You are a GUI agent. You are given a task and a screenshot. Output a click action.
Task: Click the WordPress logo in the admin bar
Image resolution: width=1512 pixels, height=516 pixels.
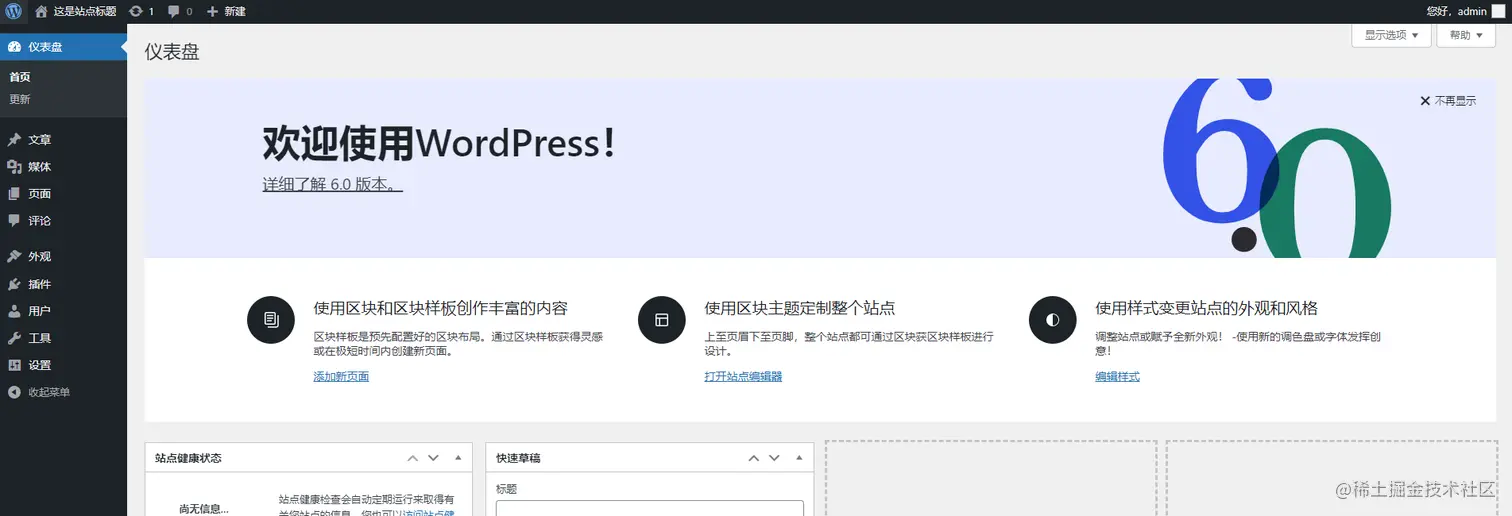(x=13, y=11)
